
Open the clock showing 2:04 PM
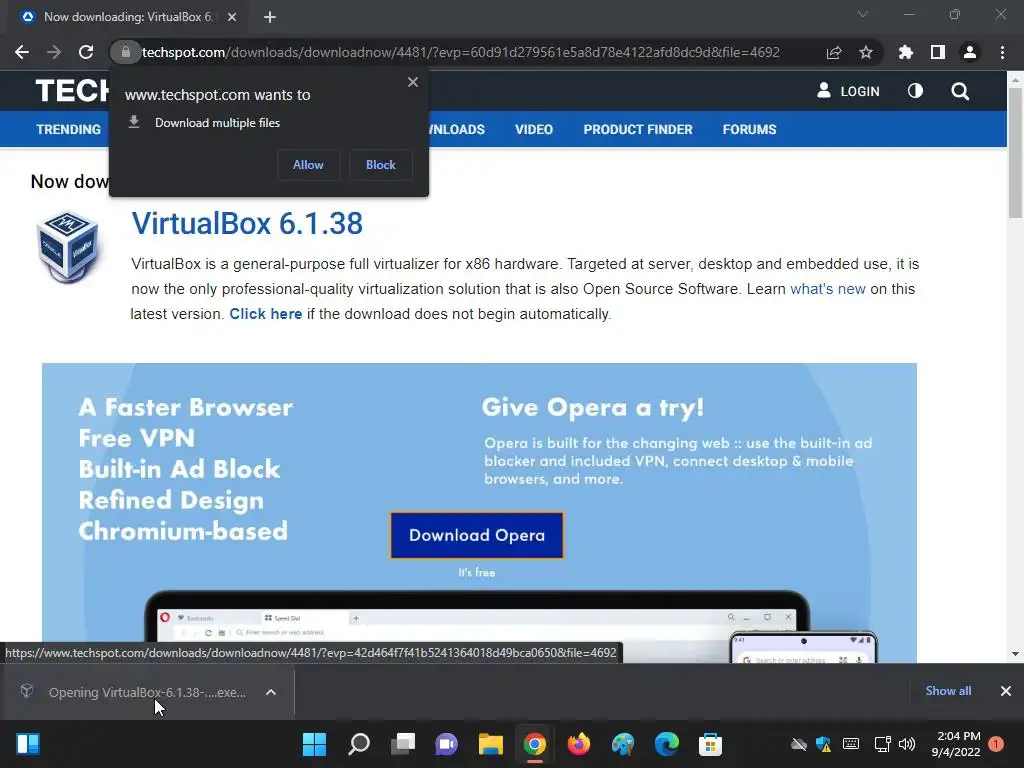(956, 744)
